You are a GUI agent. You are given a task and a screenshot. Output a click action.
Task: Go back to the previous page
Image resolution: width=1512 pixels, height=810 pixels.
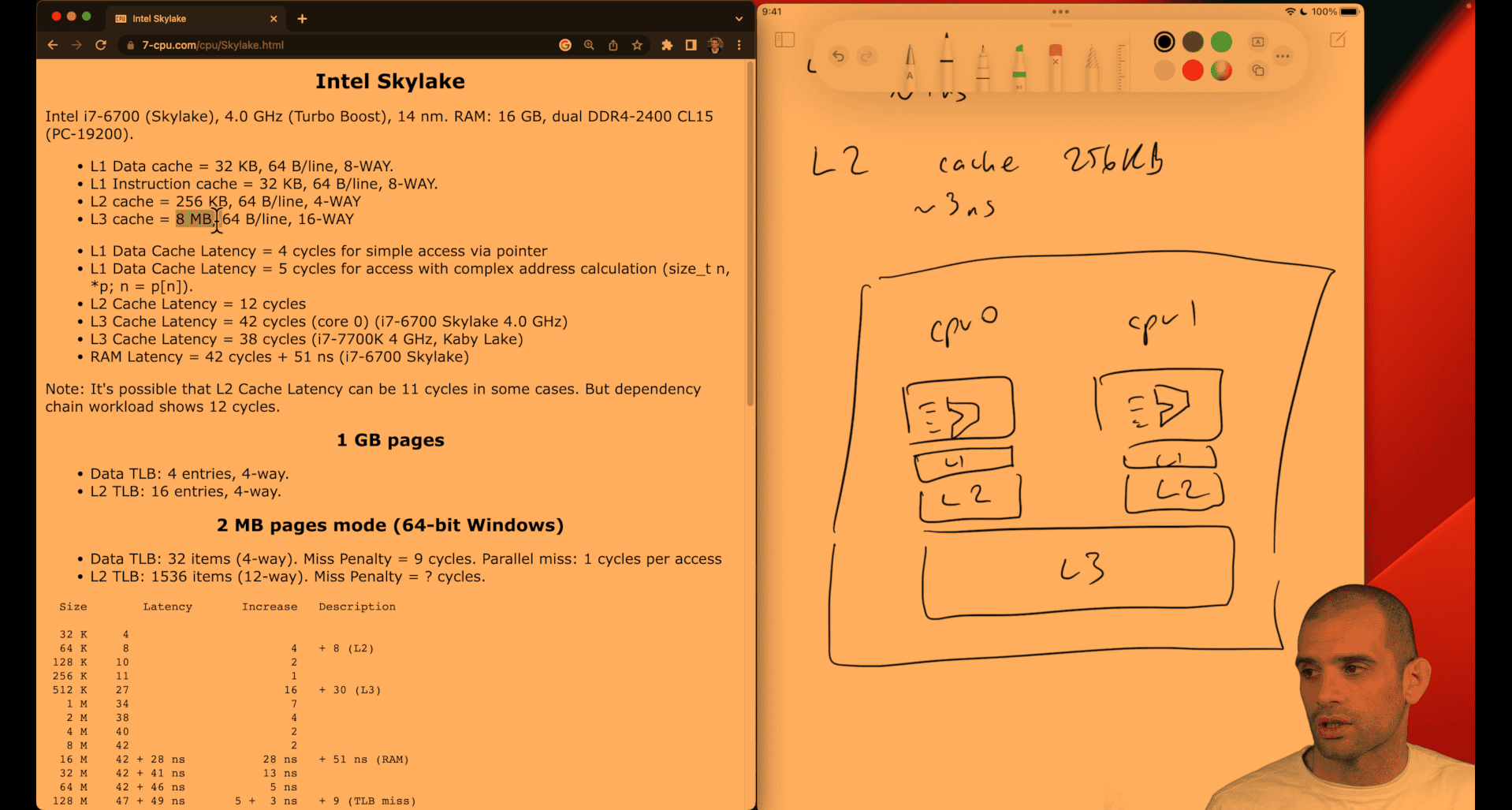click(x=53, y=46)
